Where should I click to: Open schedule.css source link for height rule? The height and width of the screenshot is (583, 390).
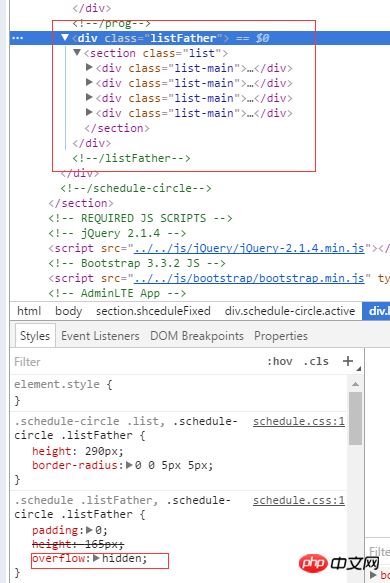299,421
